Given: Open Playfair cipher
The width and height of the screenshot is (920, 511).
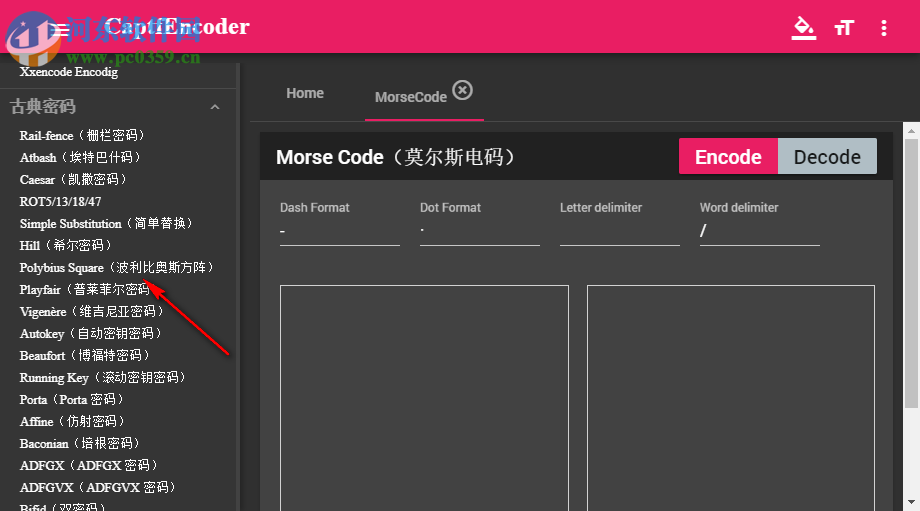Looking at the screenshot, I should pyautogui.click(x=84, y=289).
